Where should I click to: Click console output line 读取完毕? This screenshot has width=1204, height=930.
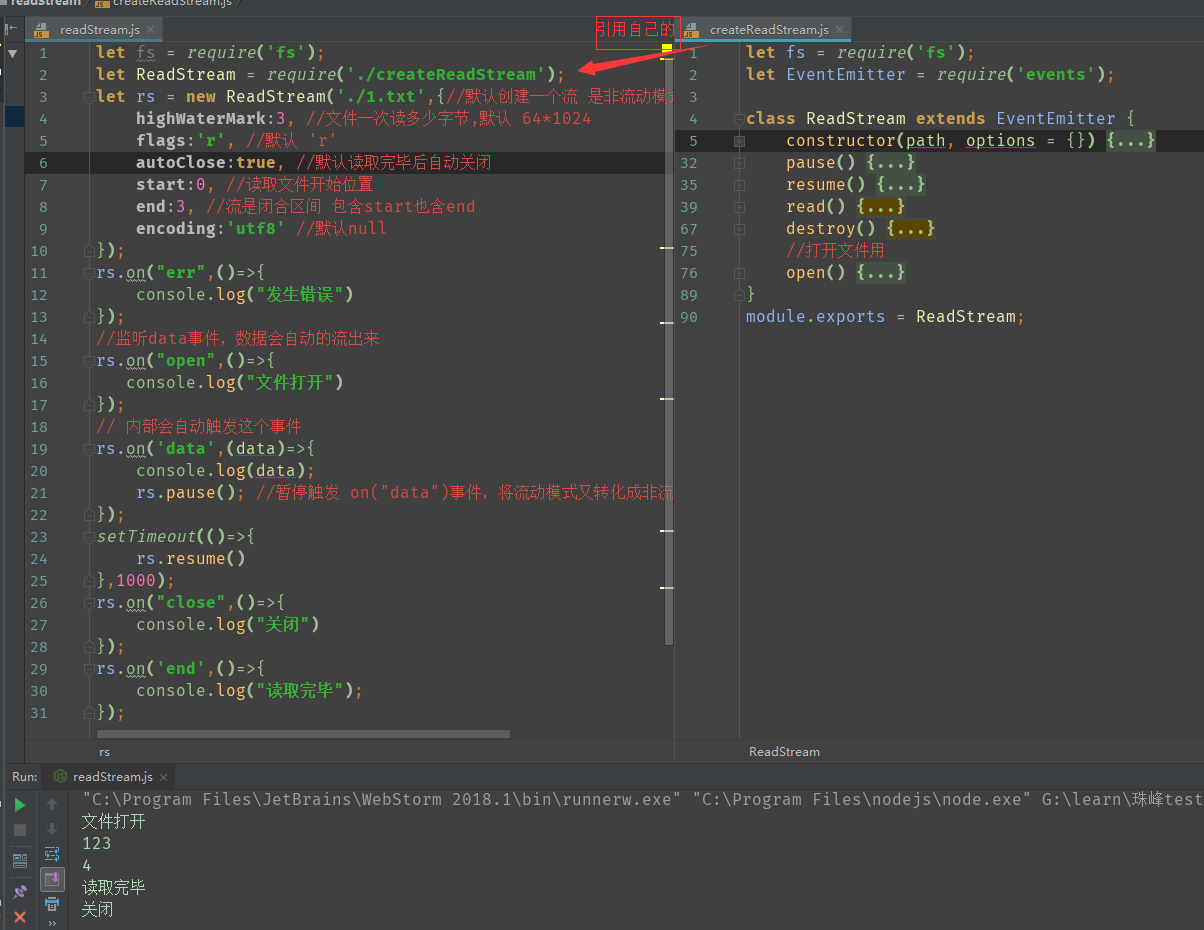pyautogui.click(x=113, y=888)
